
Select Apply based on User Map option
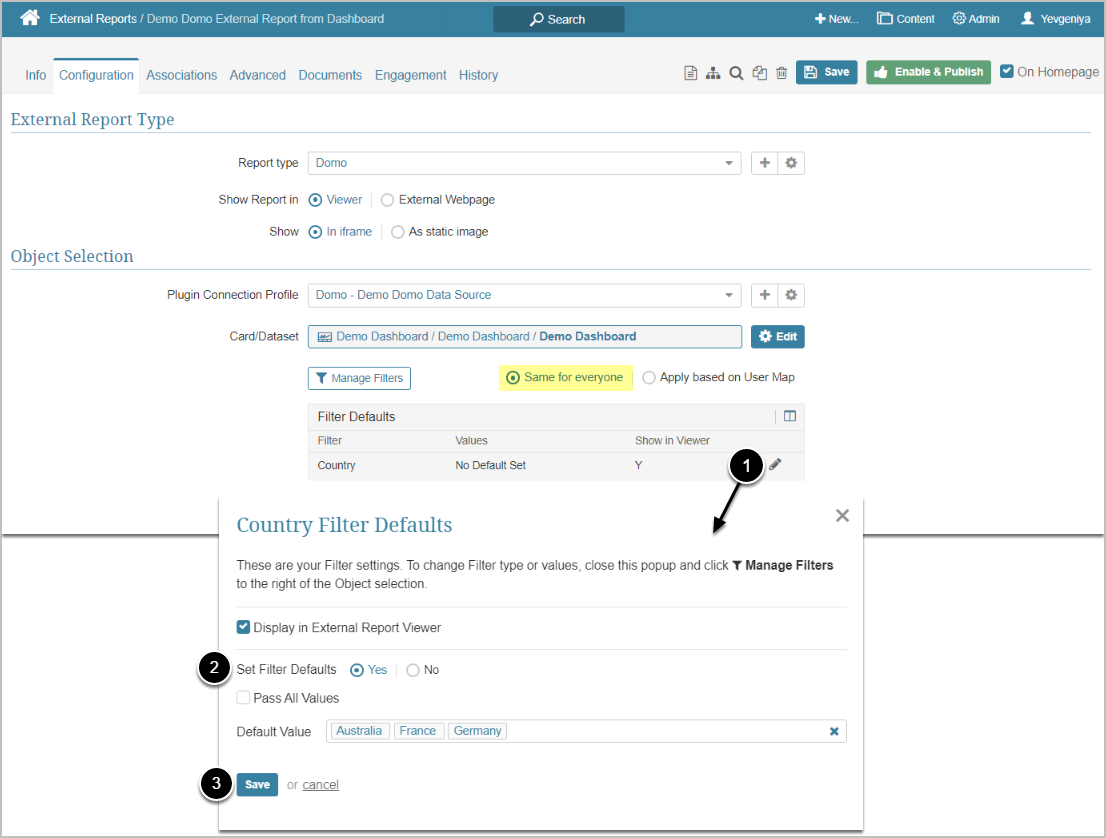point(650,378)
